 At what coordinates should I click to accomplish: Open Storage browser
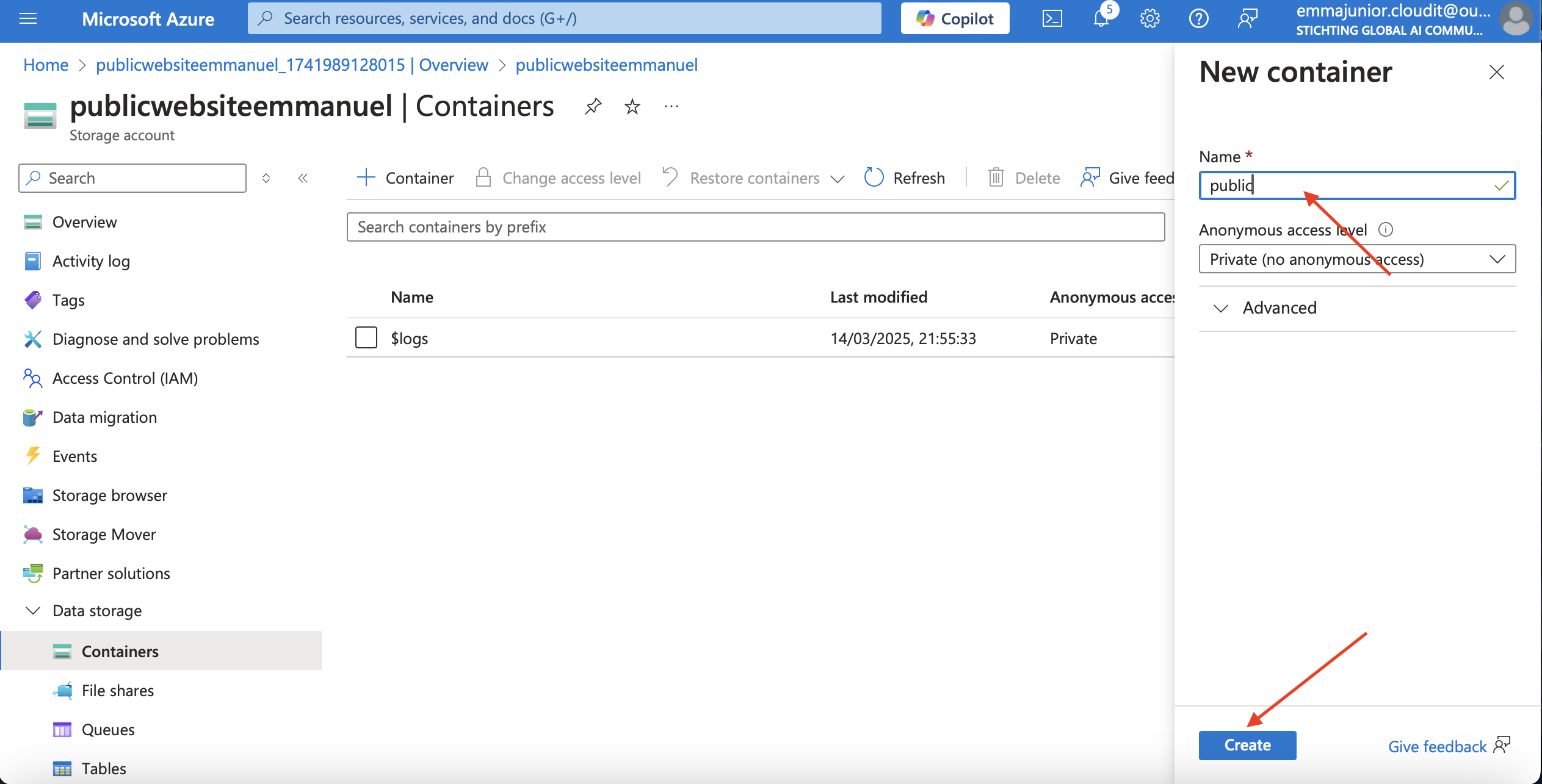pos(109,495)
